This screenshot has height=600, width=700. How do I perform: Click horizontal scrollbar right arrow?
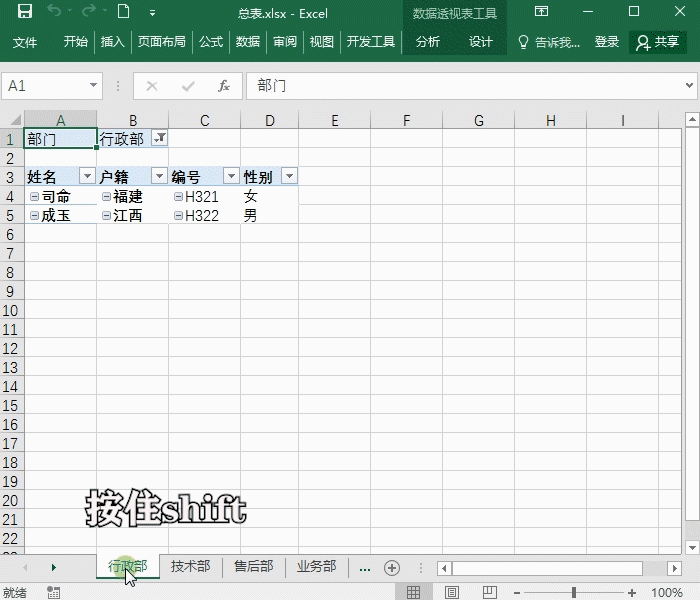pyautogui.click(x=675, y=568)
